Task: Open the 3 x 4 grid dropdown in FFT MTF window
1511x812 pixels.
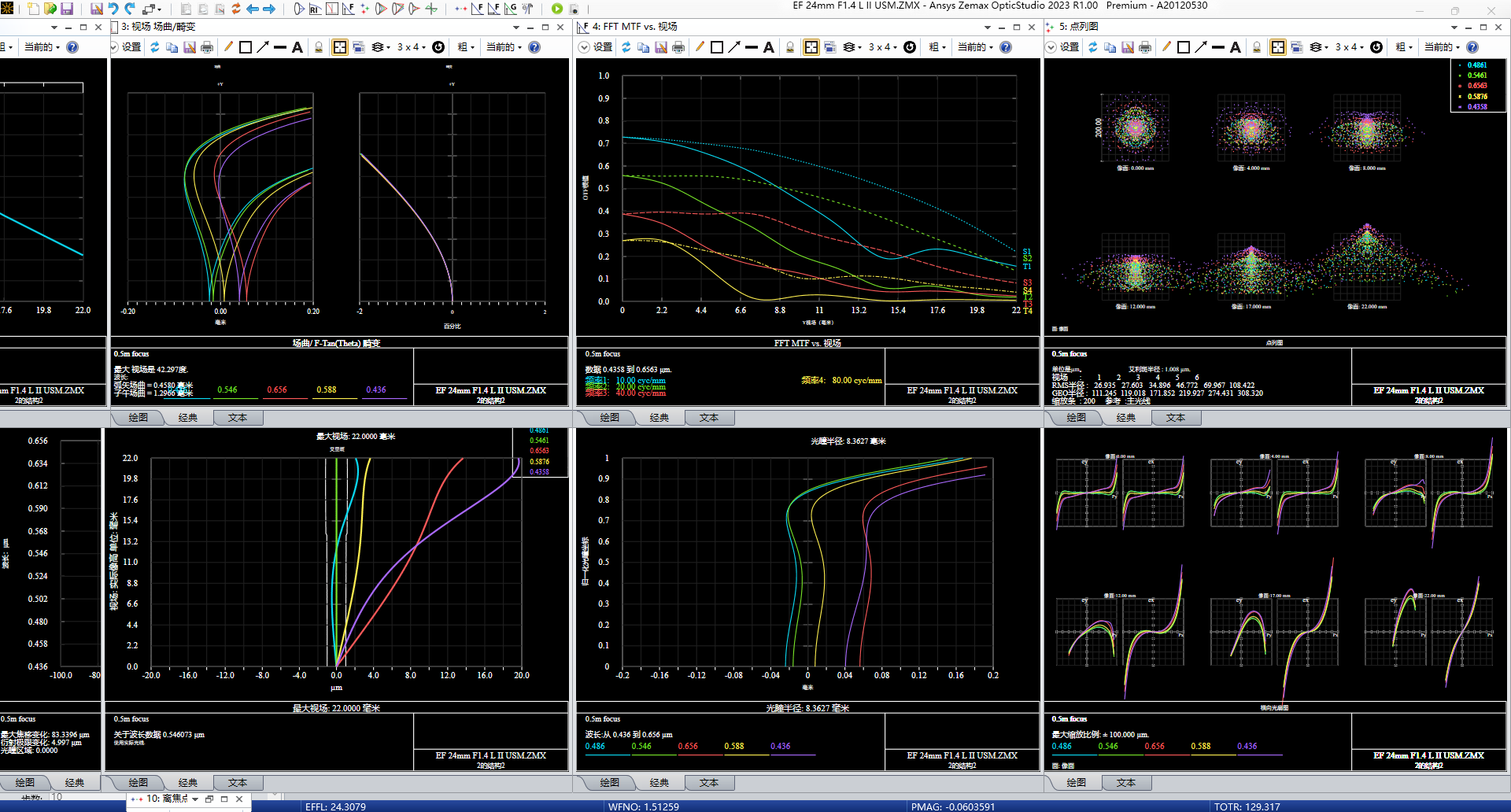Action: pyautogui.click(x=882, y=47)
